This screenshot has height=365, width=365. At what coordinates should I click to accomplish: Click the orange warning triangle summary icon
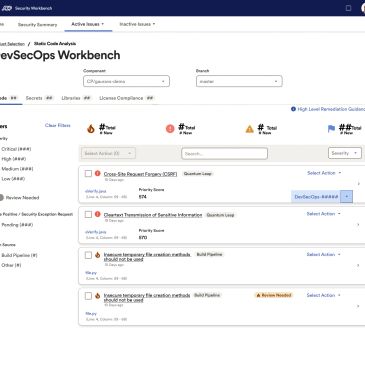click(x=250, y=129)
